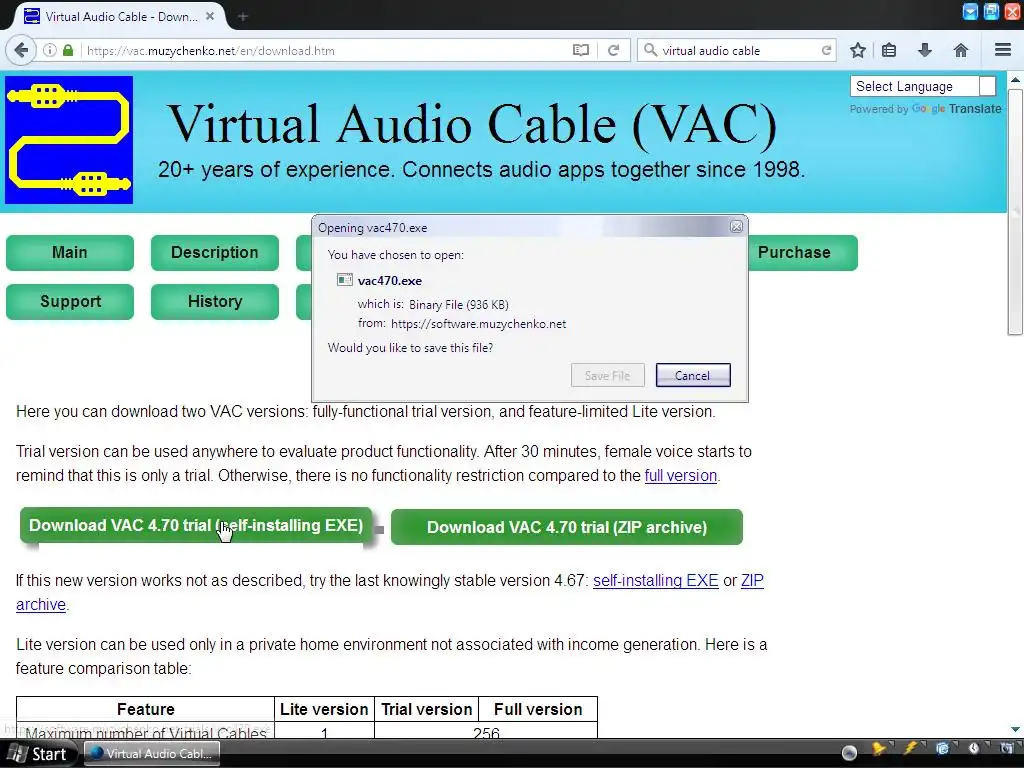This screenshot has height=768, width=1024.
Task: Show hidden tray icons round button
Action: click(x=849, y=752)
